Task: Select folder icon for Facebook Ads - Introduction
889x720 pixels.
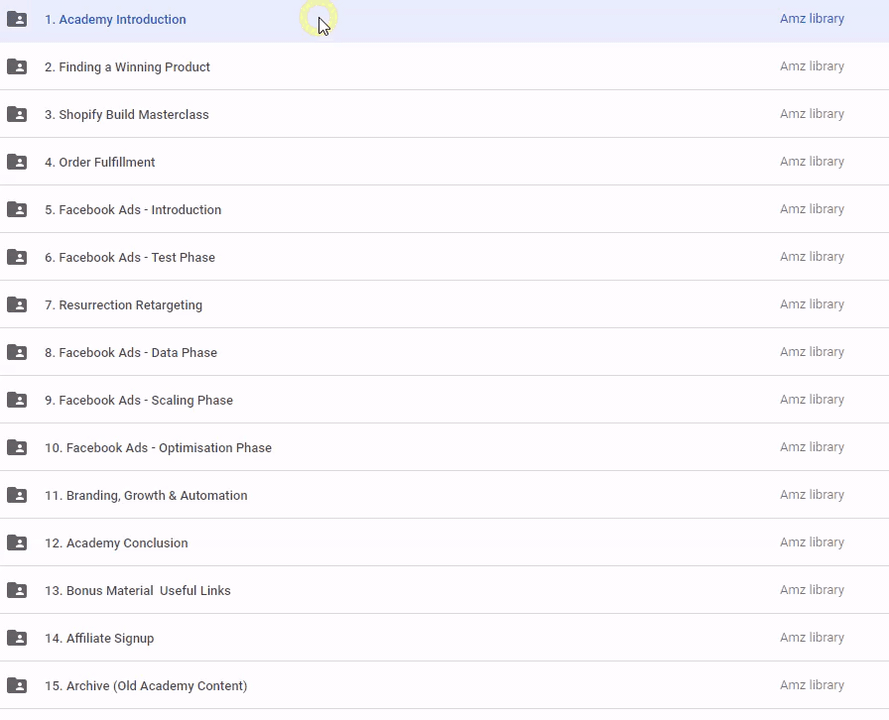Action: [17, 210]
